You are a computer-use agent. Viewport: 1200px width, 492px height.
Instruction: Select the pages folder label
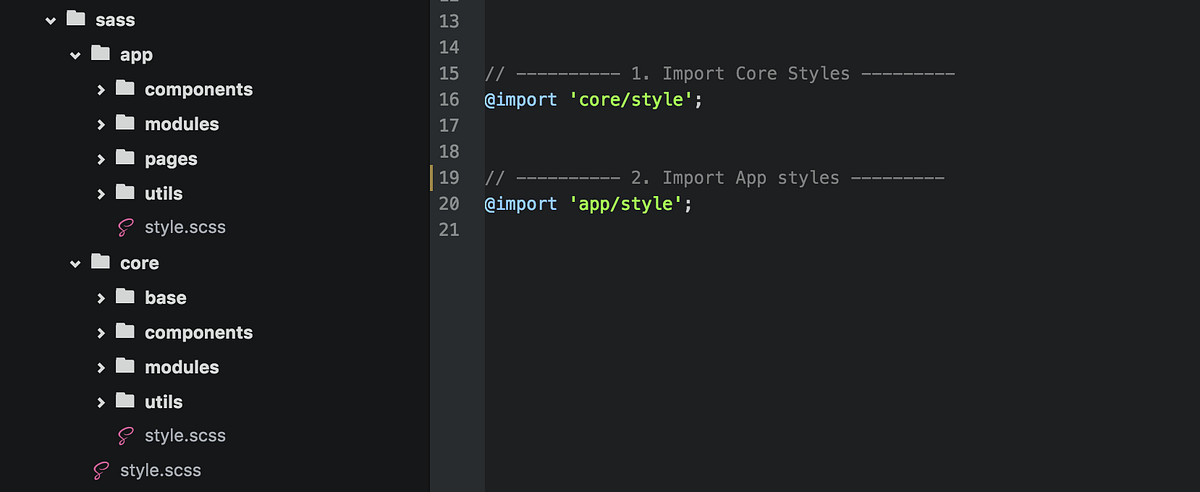(171, 159)
